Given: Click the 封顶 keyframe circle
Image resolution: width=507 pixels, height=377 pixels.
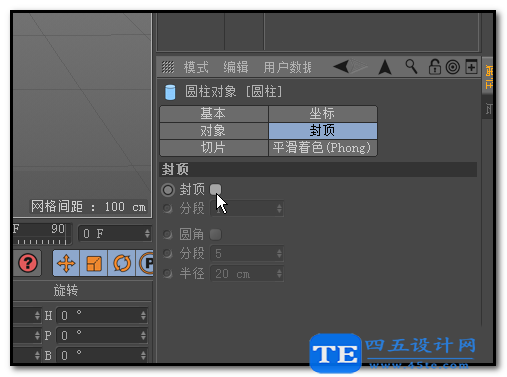Looking at the screenshot, I should 168,190.
